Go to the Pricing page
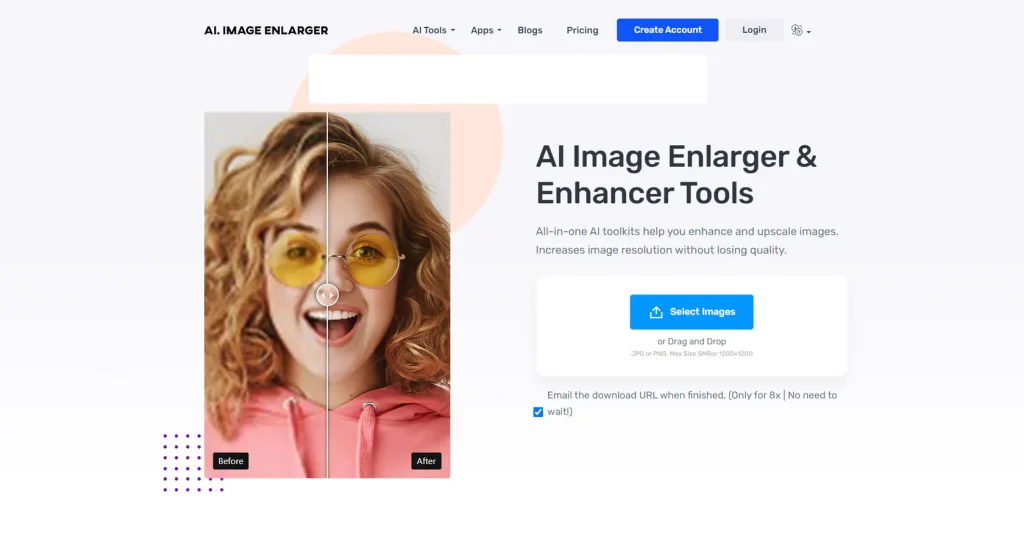 pos(582,30)
